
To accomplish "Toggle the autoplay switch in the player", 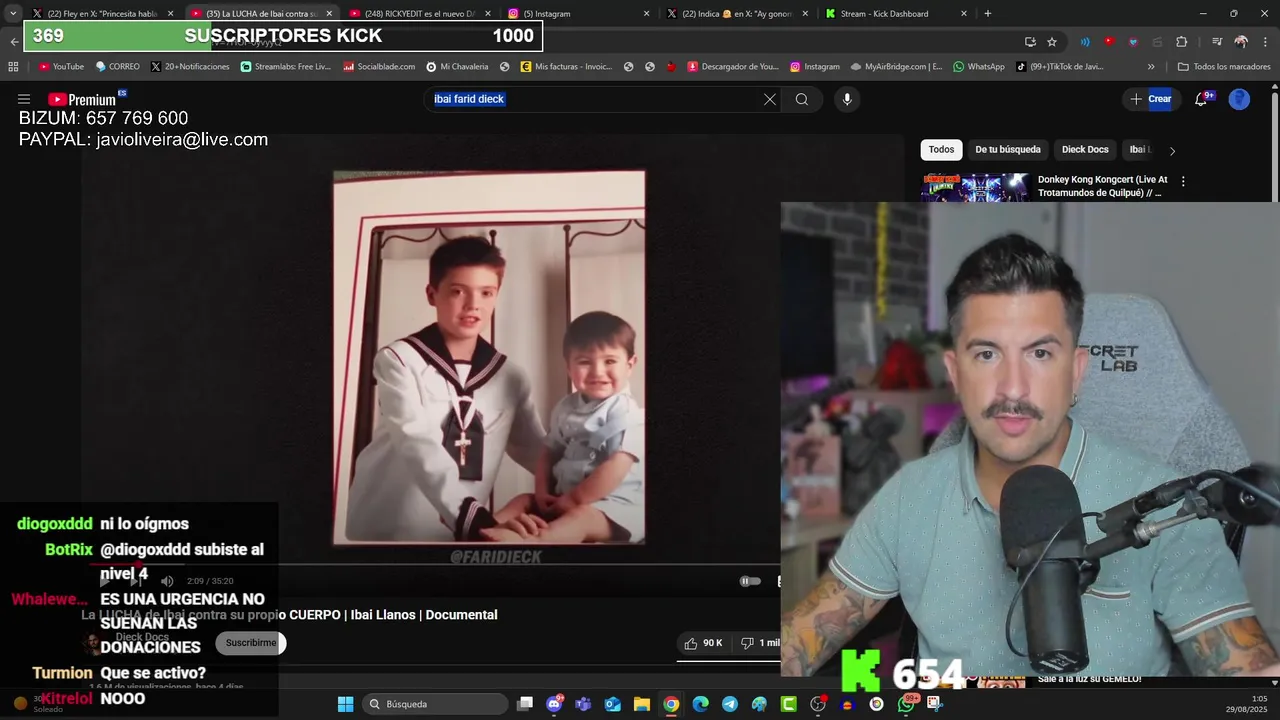I will [x=750, y=581].
